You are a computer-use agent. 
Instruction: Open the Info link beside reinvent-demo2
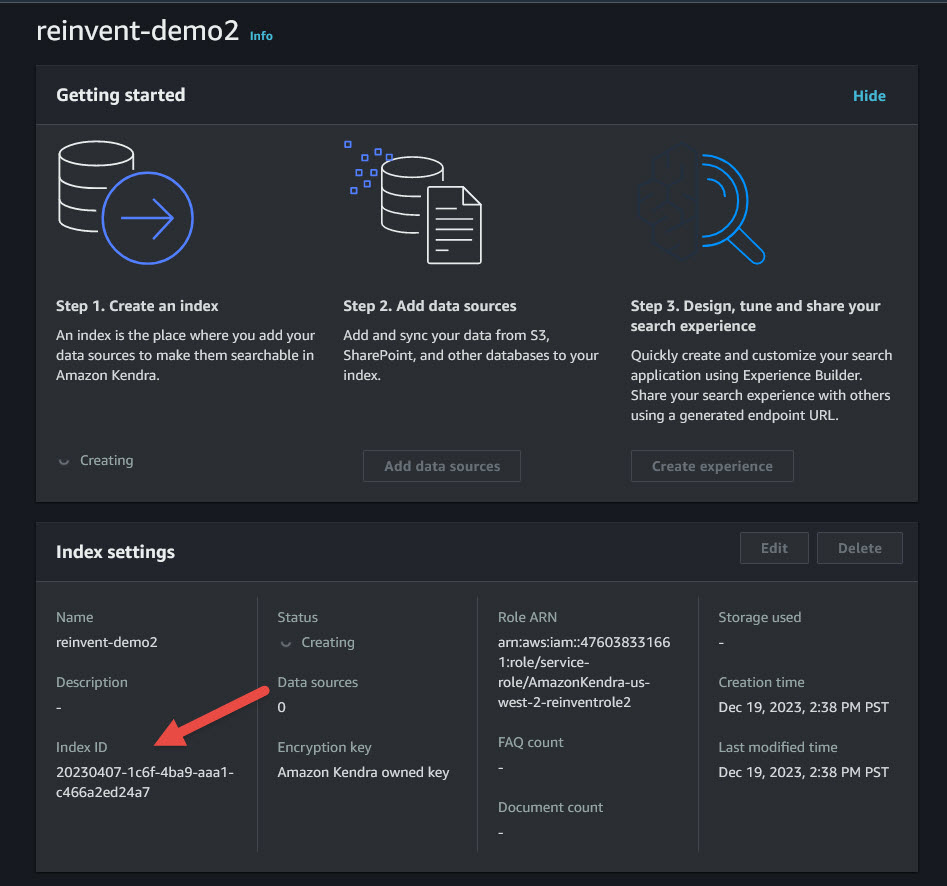261,36
